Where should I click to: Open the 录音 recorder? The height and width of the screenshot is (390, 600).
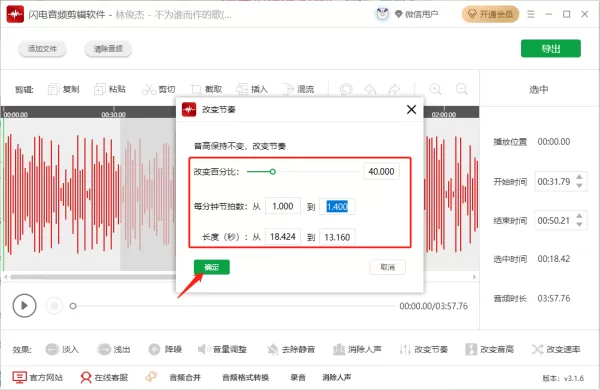(x=298, y=377)
